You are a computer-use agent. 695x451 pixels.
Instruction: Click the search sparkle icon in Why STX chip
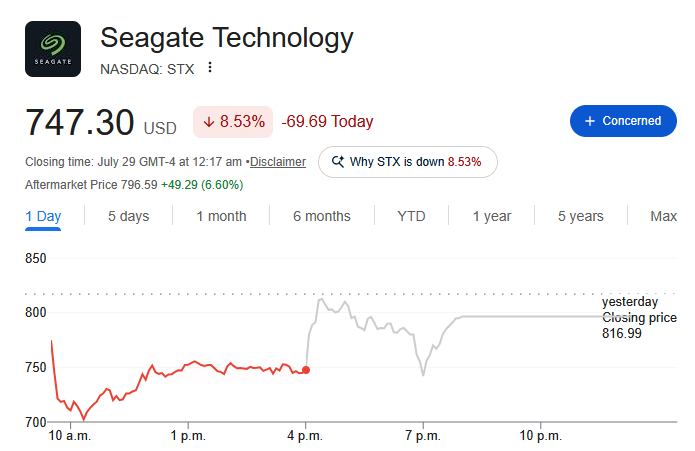pos(338,162)
